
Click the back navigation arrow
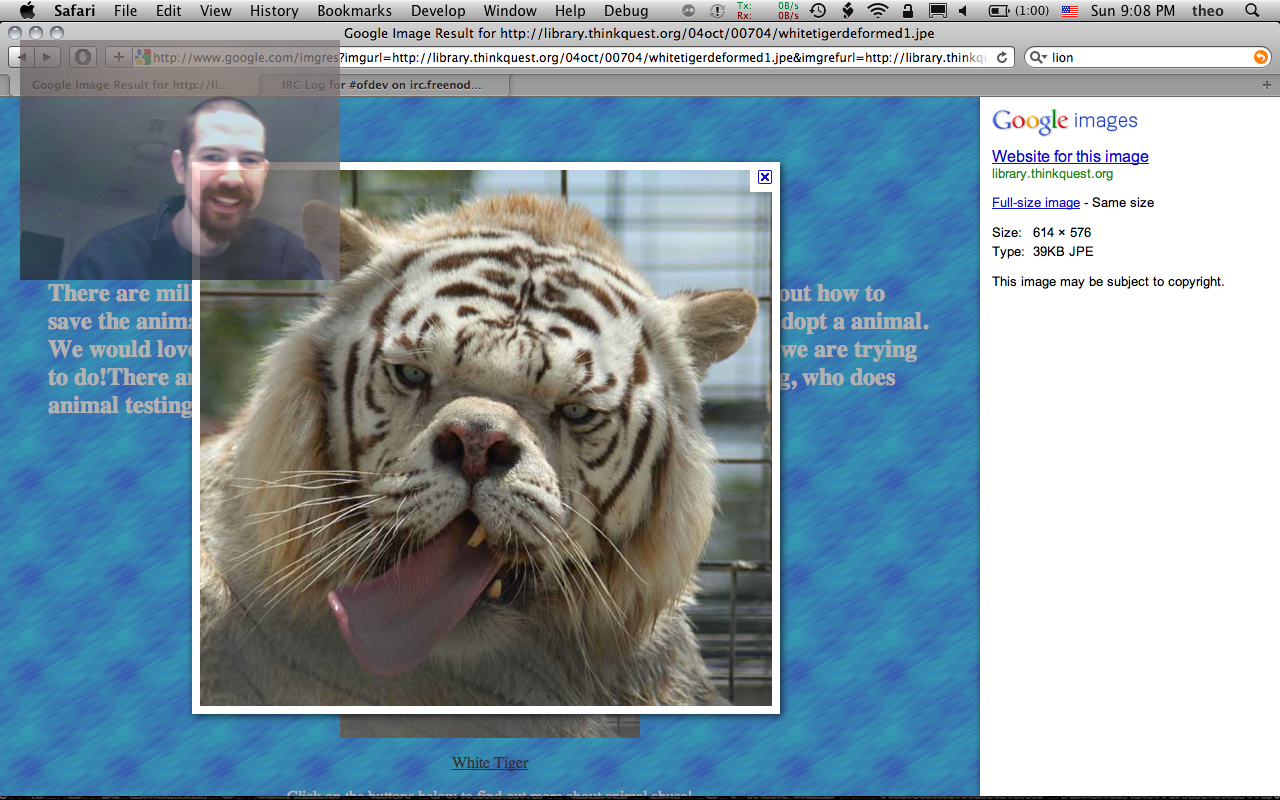pos(22,58)
